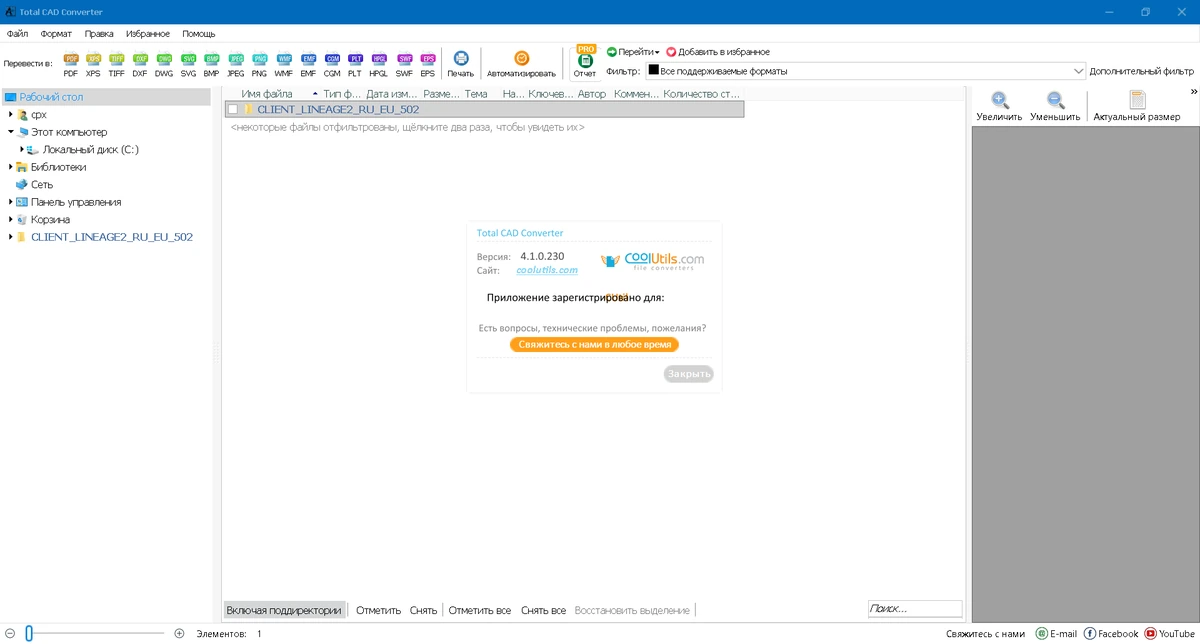Click Отметить все button

point(479,610)
